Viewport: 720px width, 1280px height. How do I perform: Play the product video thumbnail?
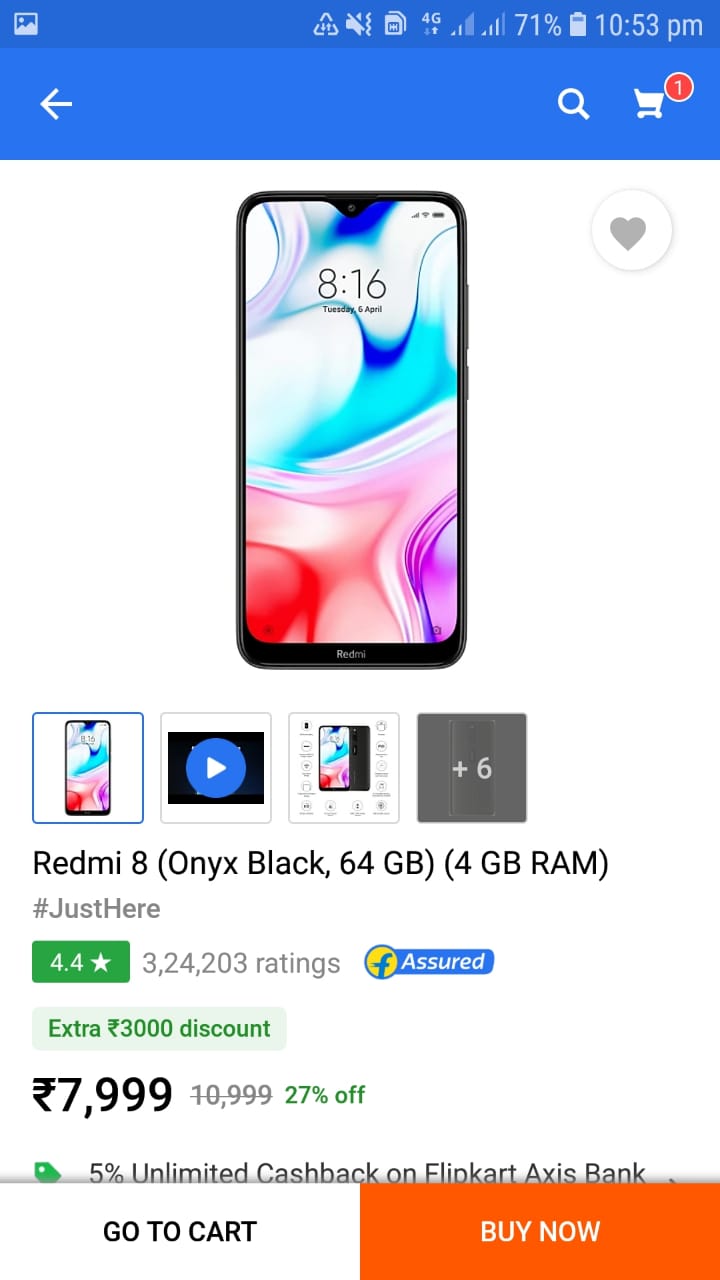click(216, 768)
